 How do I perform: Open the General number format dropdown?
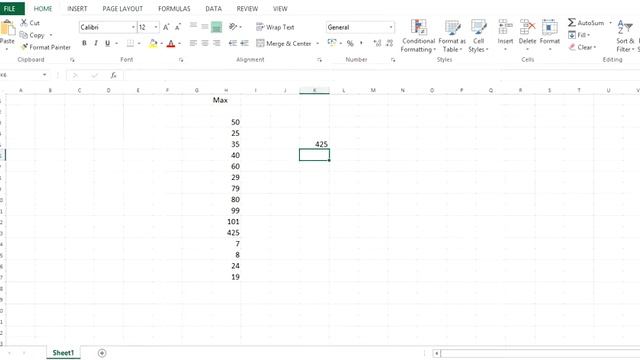coord(391,27)
